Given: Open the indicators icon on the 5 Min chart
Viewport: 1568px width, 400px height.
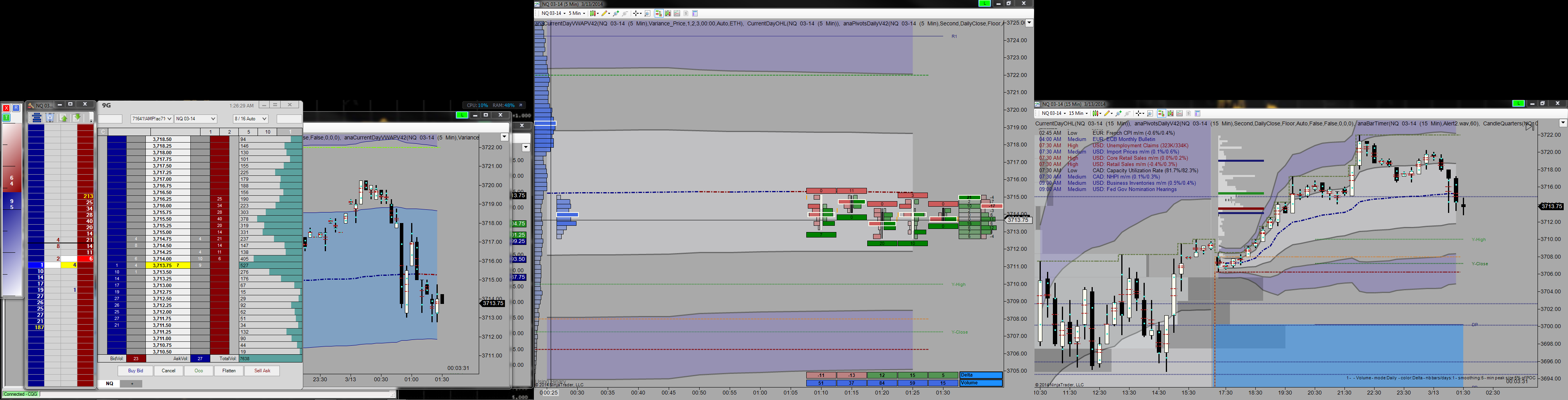Looking at the screenshot, I should [x=677, y=13].
